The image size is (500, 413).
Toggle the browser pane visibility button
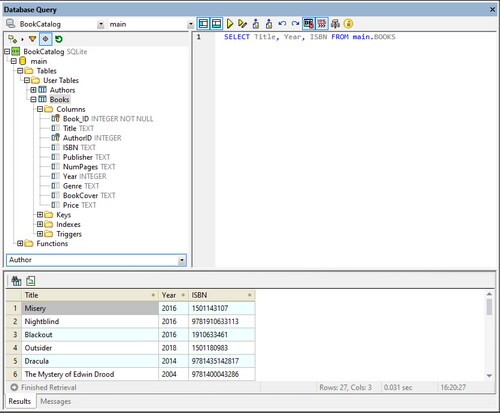(x=203, y=24)
